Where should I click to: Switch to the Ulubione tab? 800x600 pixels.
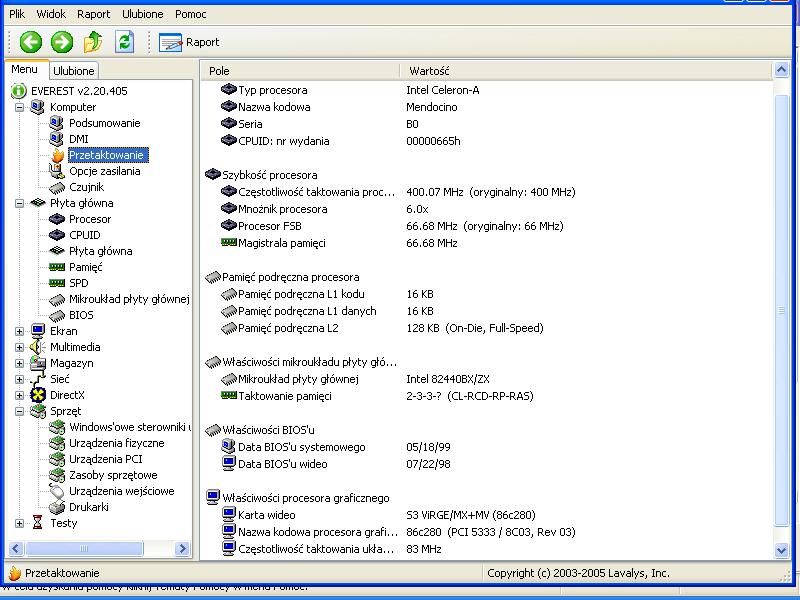pyautogui.click(x=73, y=70)
